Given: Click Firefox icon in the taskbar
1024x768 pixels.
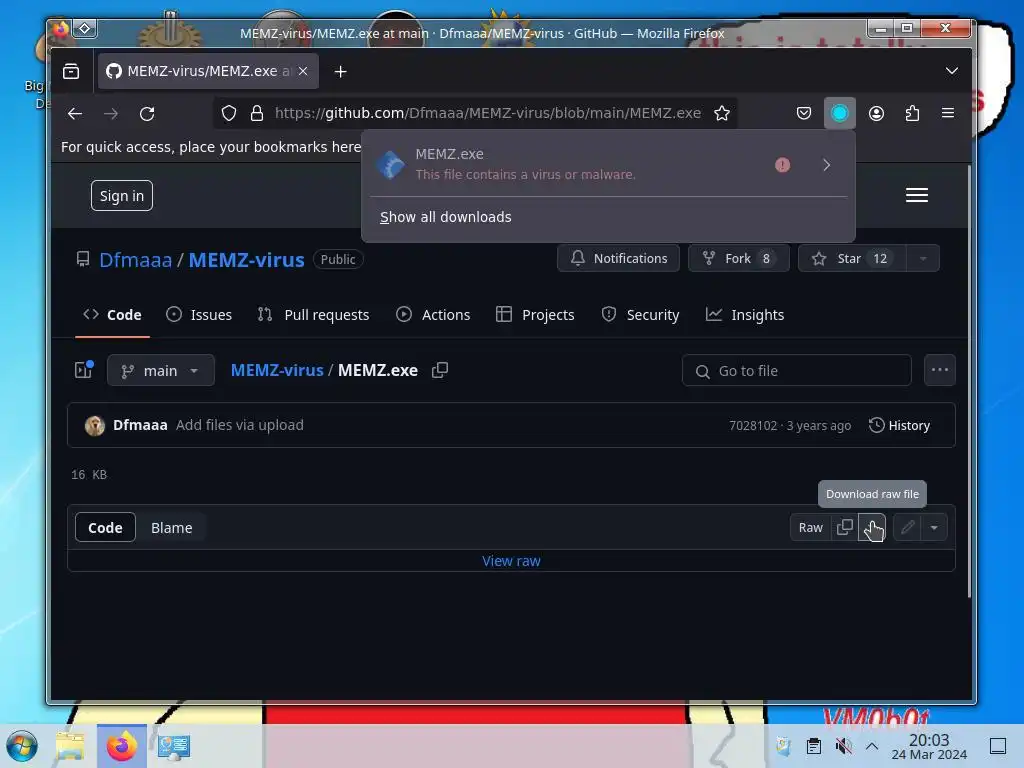Looking at the screenshot, I should [x=121, y=746].
